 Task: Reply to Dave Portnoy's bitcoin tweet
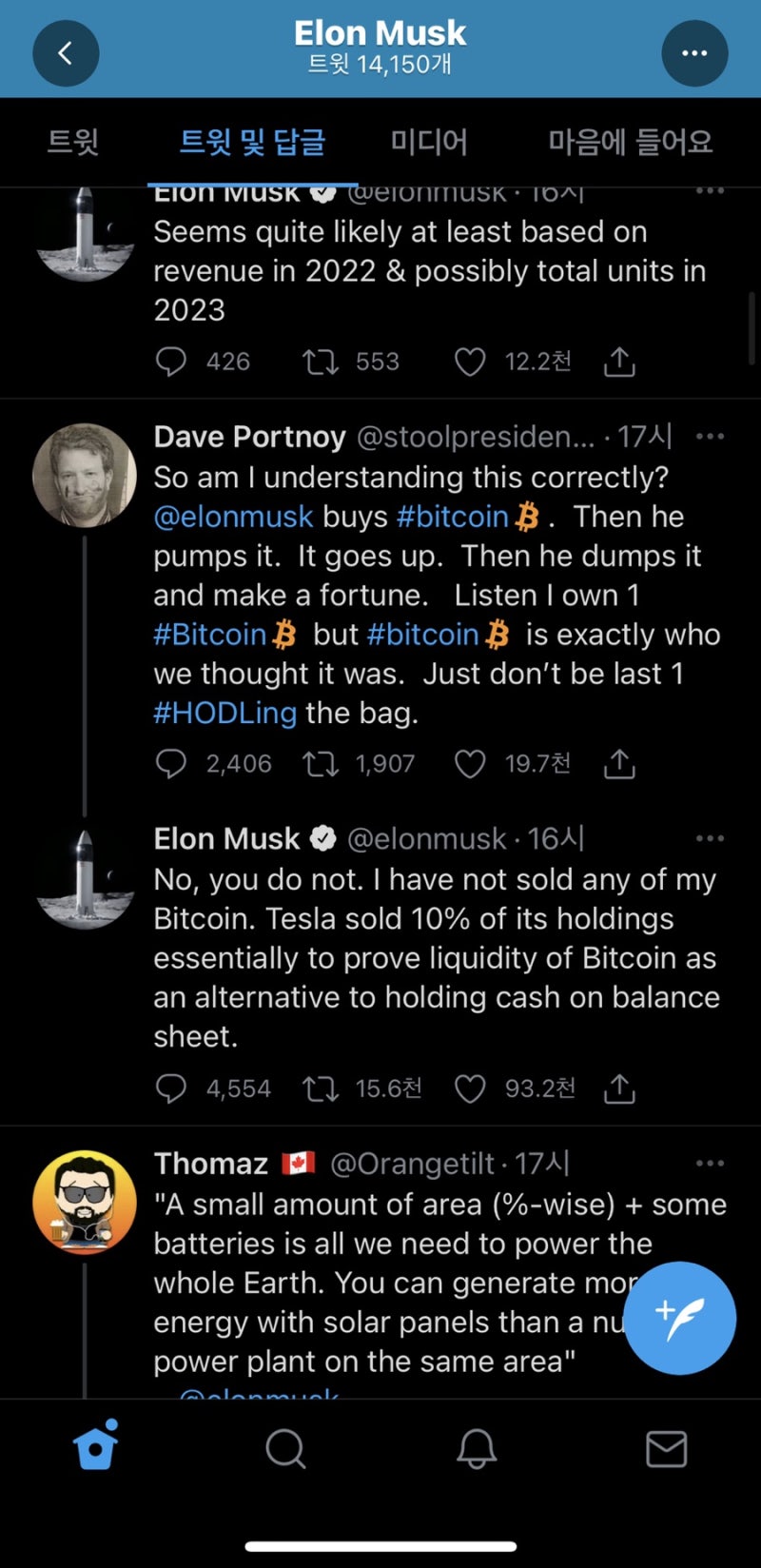click(171, 763)
